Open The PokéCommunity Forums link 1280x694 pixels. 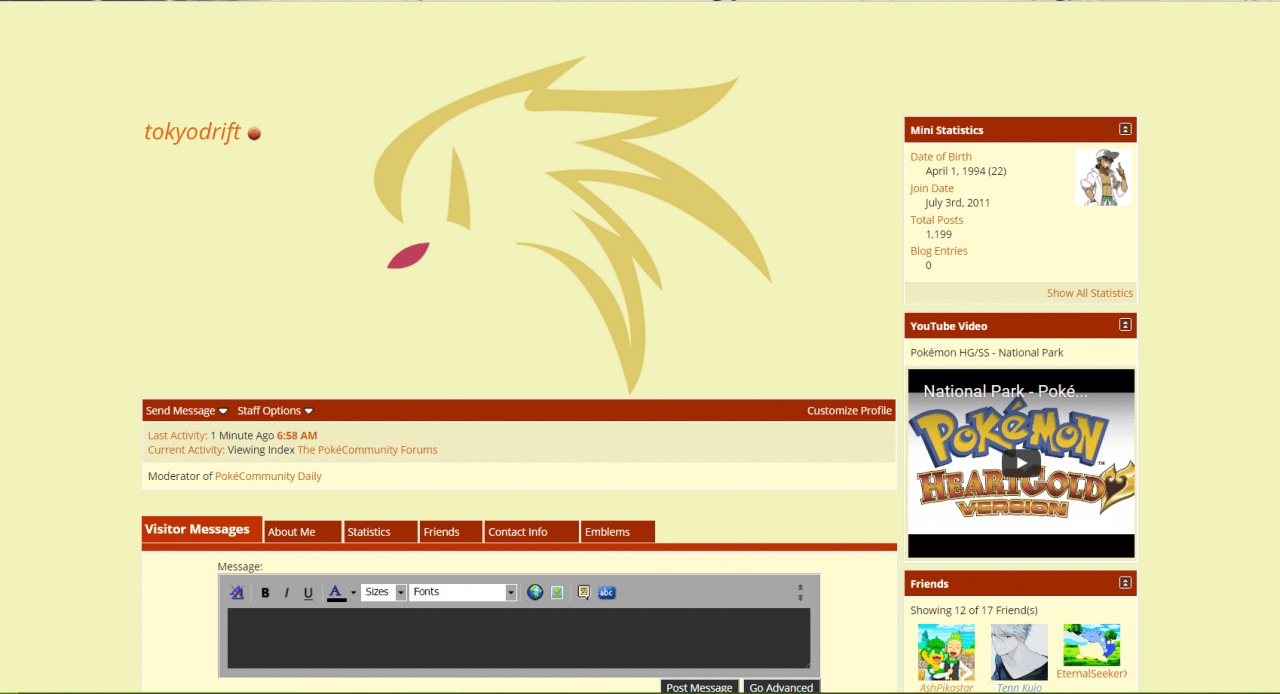[367, 450]
